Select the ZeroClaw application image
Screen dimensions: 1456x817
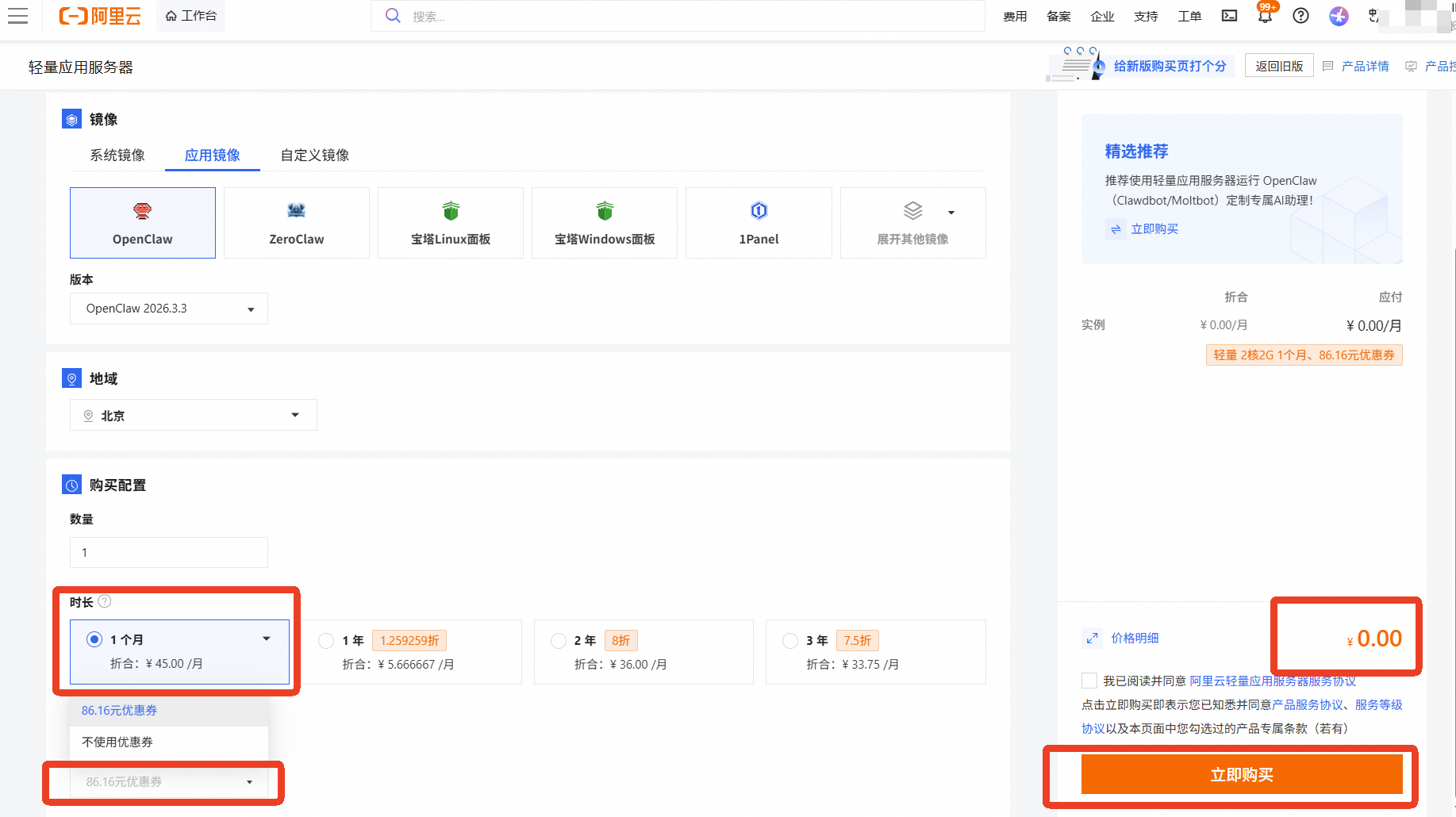(297, 223)
